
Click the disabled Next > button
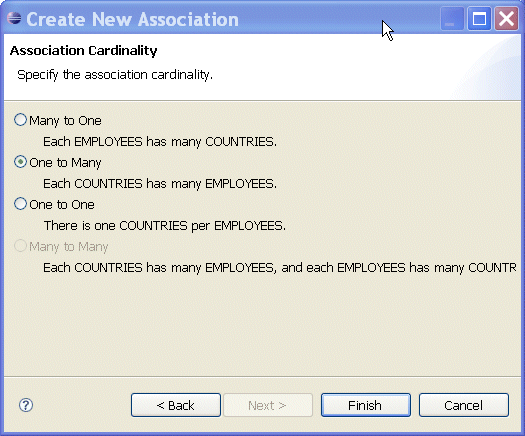click(x=268, y=405)
